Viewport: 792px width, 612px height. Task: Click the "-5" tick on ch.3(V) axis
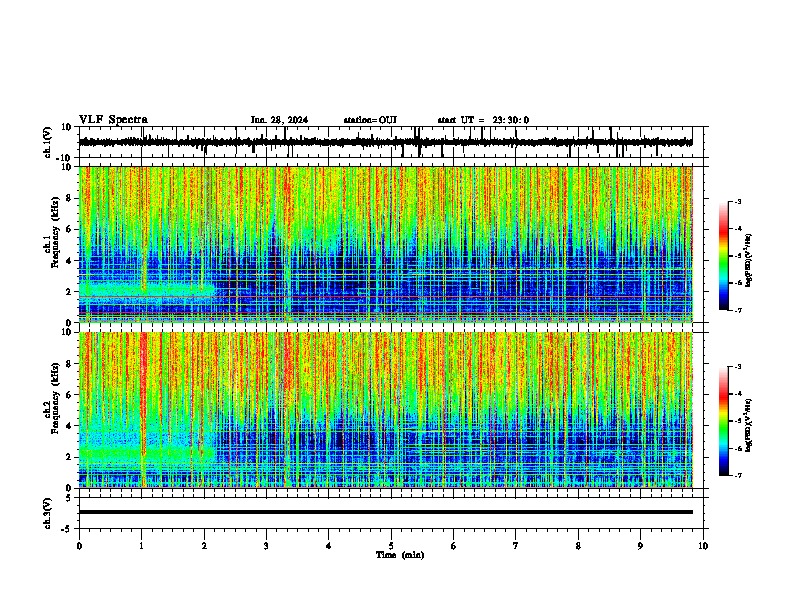(x=68, y=529)
